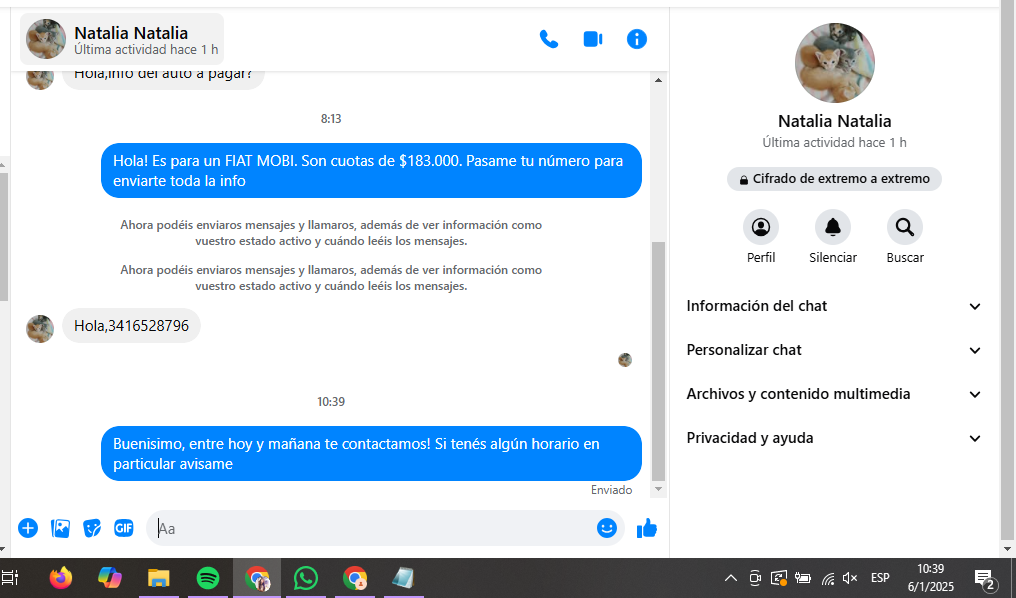Open the Wi-Fi network tray icon
1016x598 pixels.
click(x=827, y=578)
